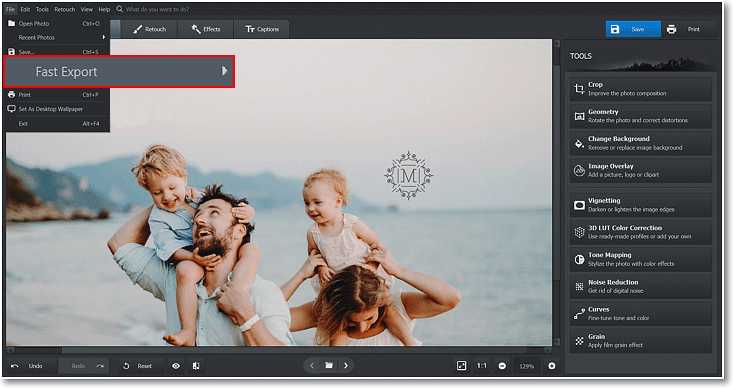Open the Change Background tool
This screenshot has height=388, width=733.
tap(640, 143)
